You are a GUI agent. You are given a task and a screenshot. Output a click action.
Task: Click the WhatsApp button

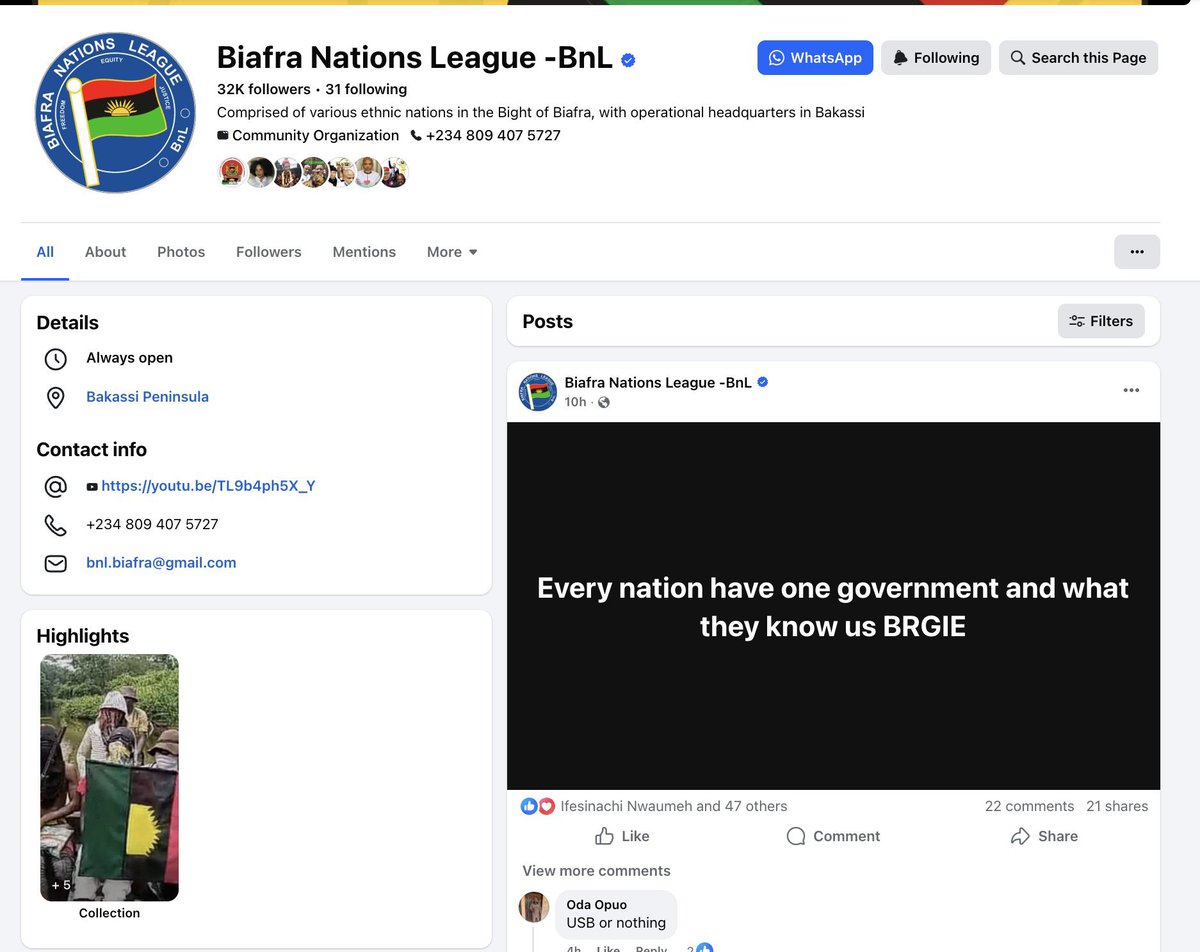815,58
